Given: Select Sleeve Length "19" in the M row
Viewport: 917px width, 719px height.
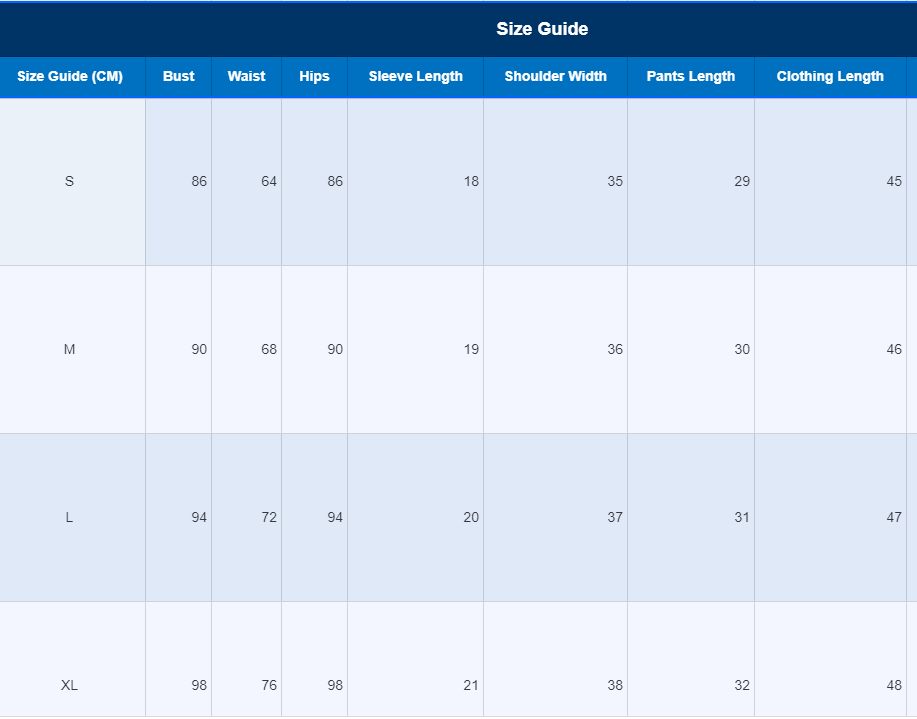Looking at the screenshot, I should [x=471, y=349].
